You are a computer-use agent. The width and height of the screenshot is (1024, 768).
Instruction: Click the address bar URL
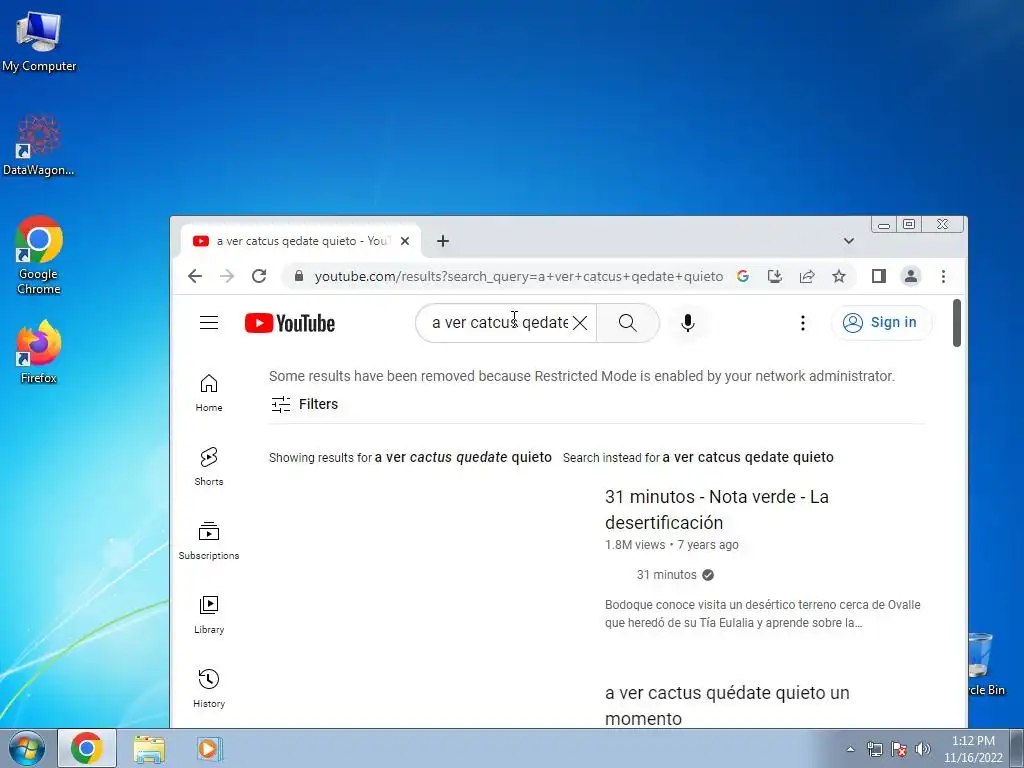(519, 276)
